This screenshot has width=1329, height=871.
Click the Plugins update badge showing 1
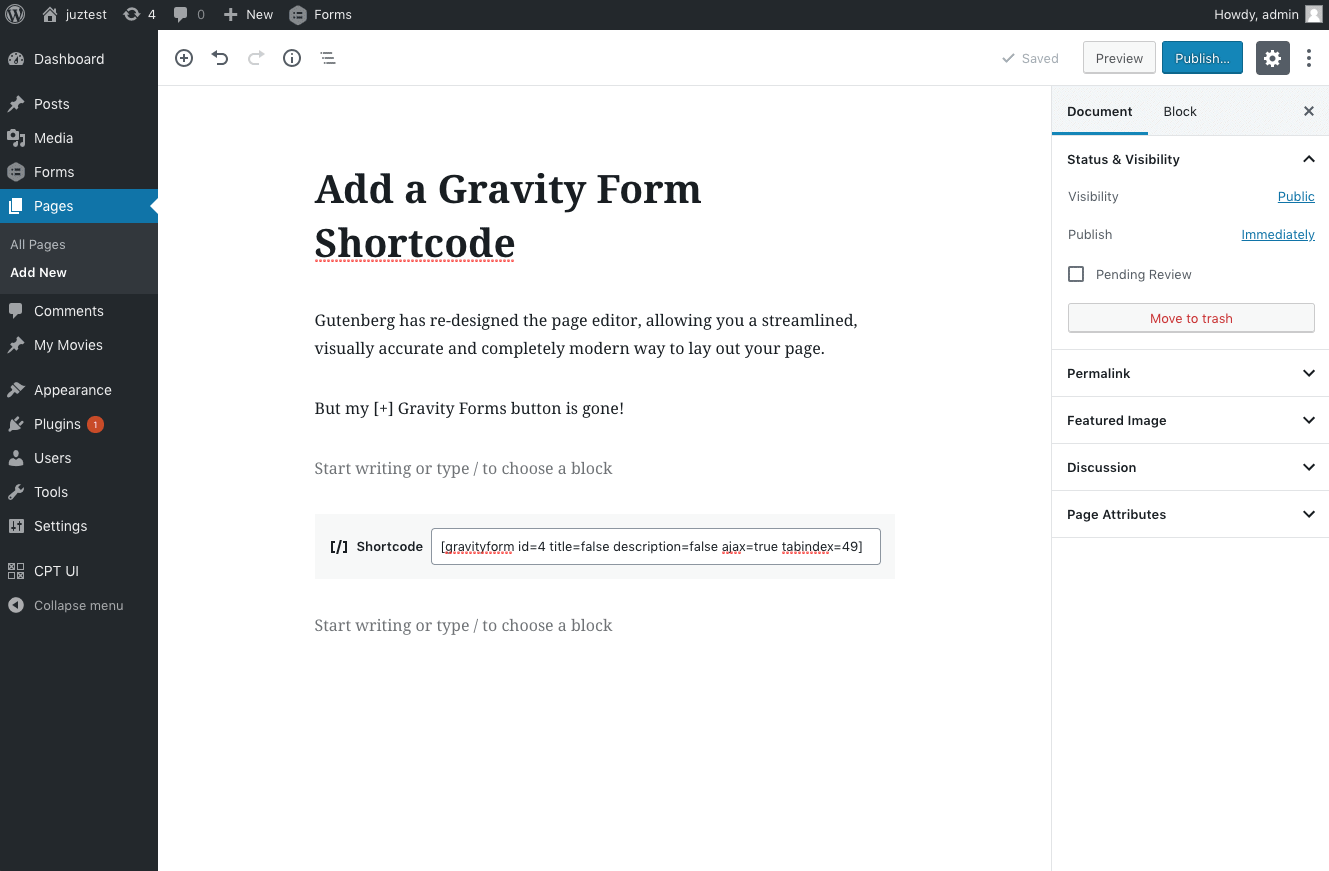point(95,424)
